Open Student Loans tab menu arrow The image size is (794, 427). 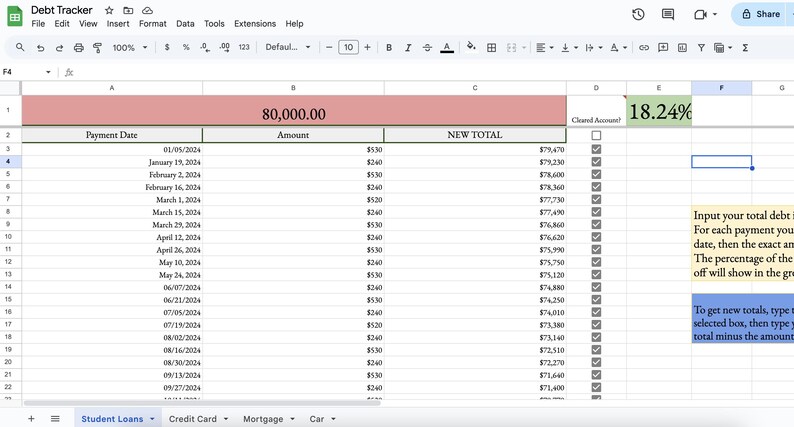152,419
